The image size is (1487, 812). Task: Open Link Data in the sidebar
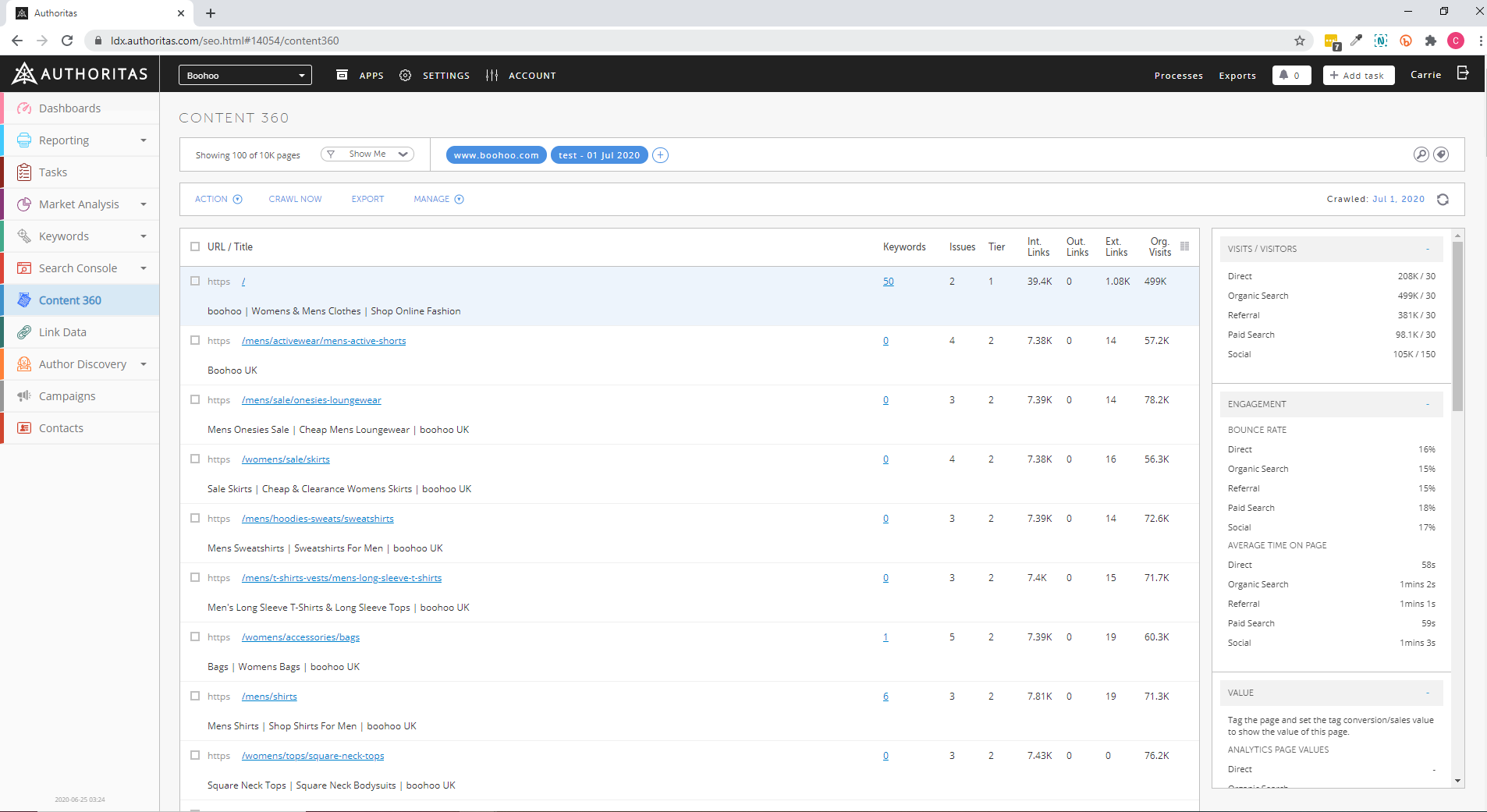pyautogui.click(x=62, y=332)
